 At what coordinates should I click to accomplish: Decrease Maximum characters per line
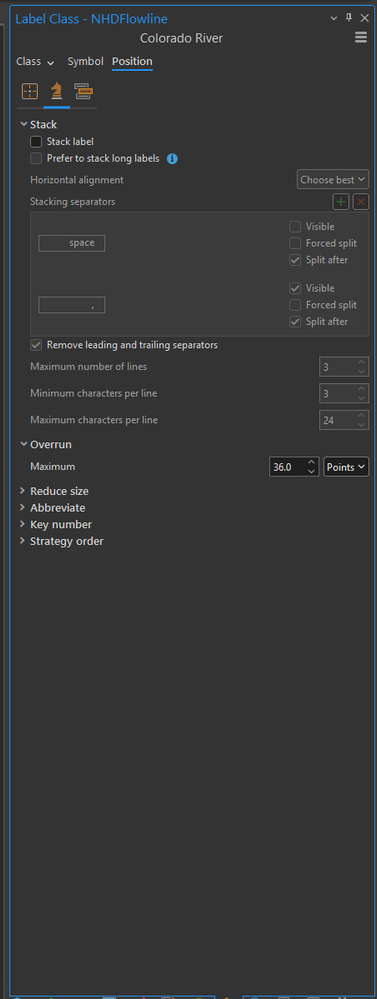pyautogui.click(x=362, y=426)
